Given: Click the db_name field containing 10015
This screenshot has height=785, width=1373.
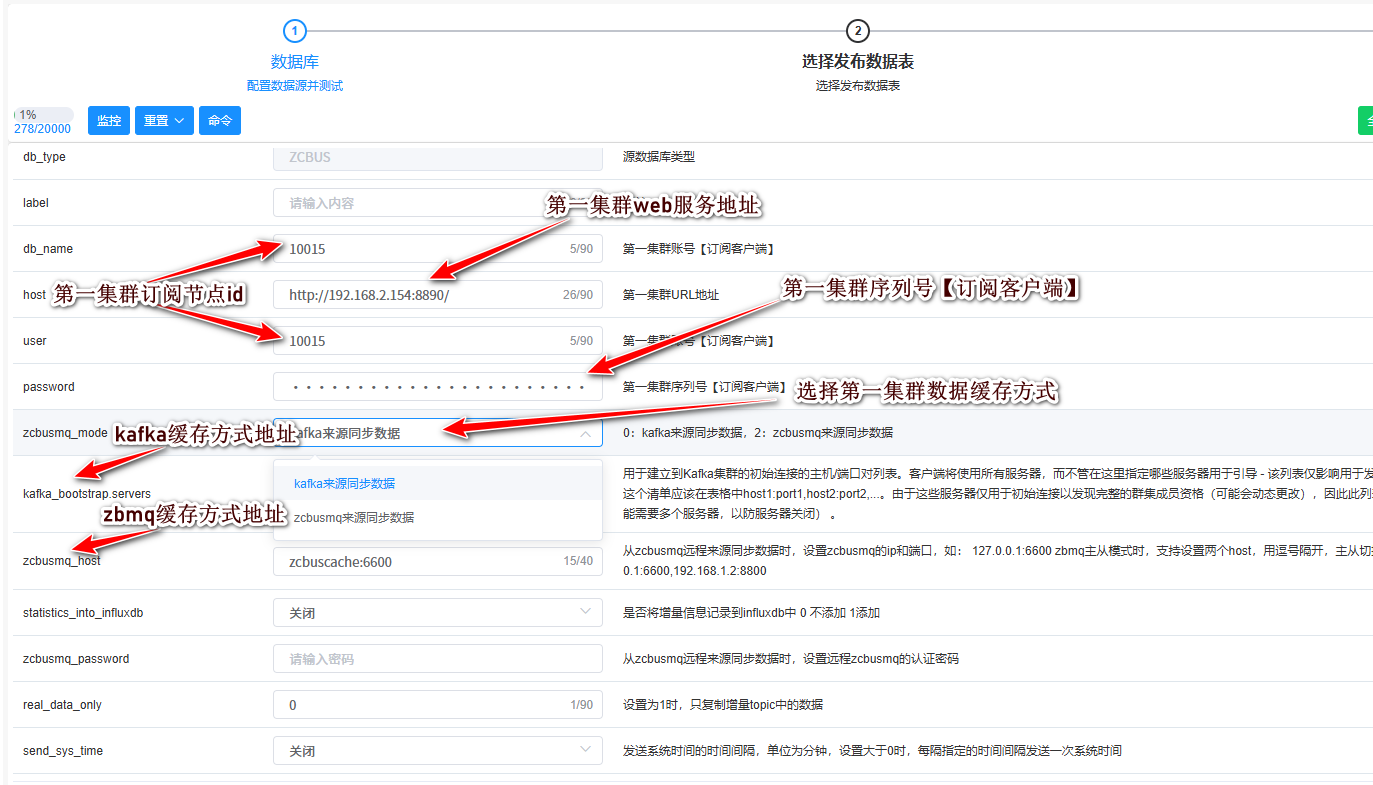Looking at the screenshot, I should 420,249.
